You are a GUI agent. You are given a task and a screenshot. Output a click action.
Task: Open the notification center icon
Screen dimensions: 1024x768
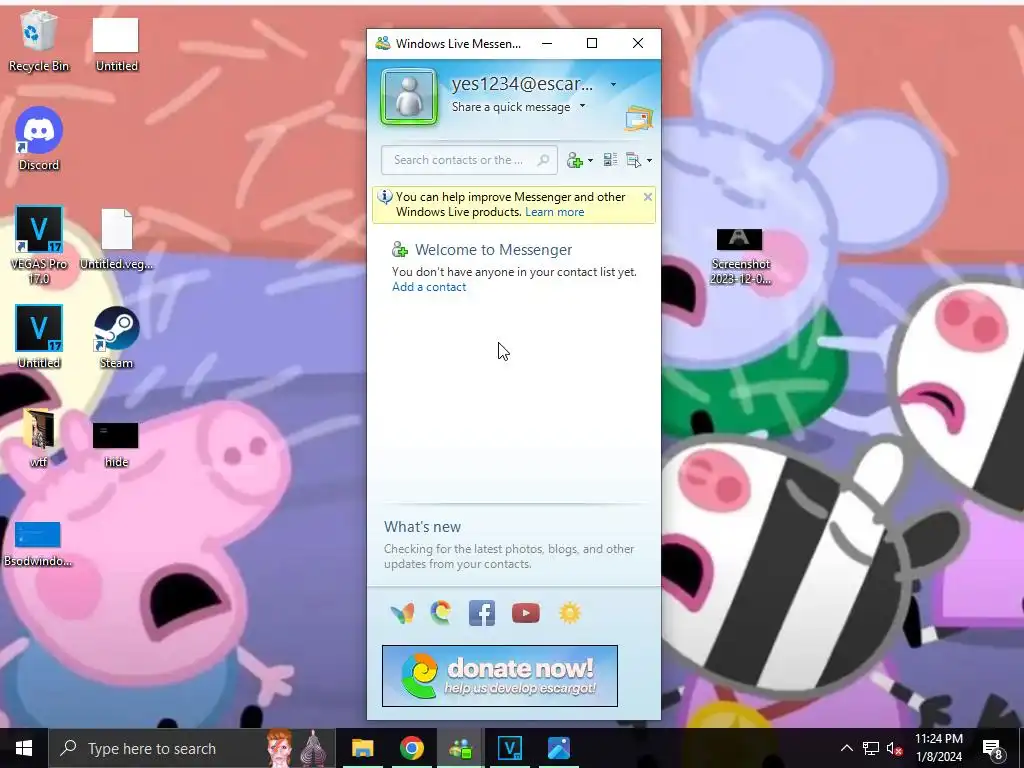(993, 749)
